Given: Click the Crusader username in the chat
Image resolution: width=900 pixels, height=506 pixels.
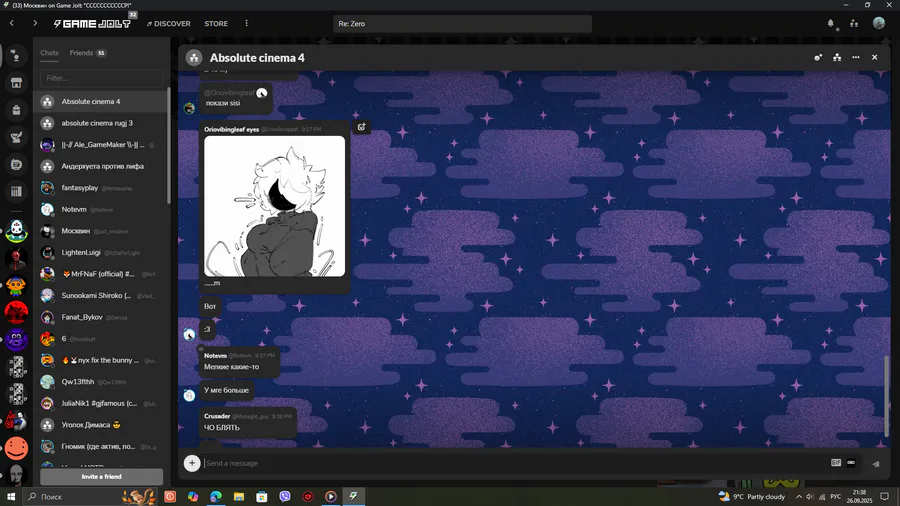Looking at the screenshot, I should (x=217, y=417).
